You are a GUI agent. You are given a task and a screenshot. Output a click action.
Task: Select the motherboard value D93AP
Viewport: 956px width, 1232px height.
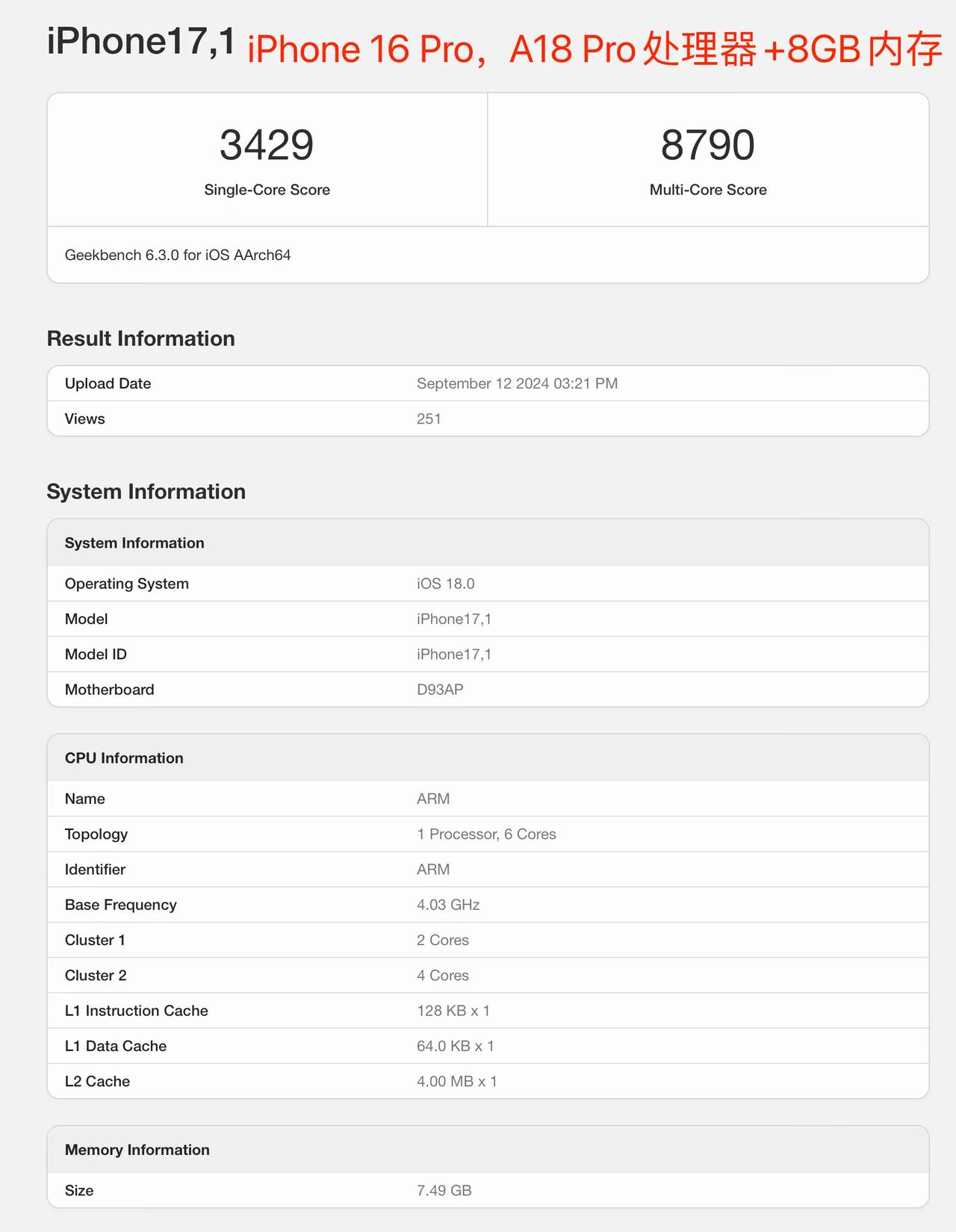tap(440, 690)
